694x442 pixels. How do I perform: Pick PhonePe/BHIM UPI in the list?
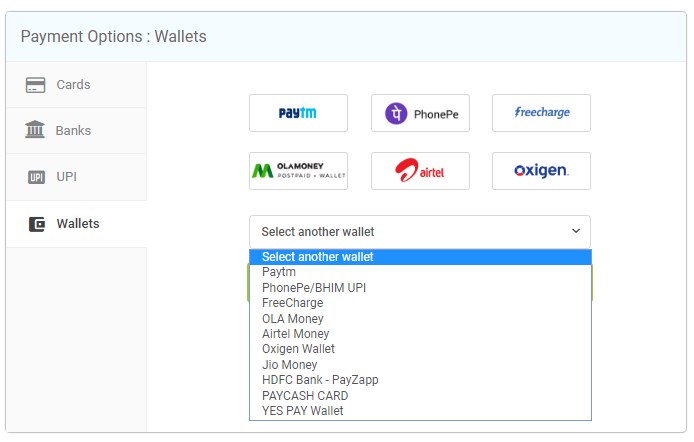[x=314, y=288]
